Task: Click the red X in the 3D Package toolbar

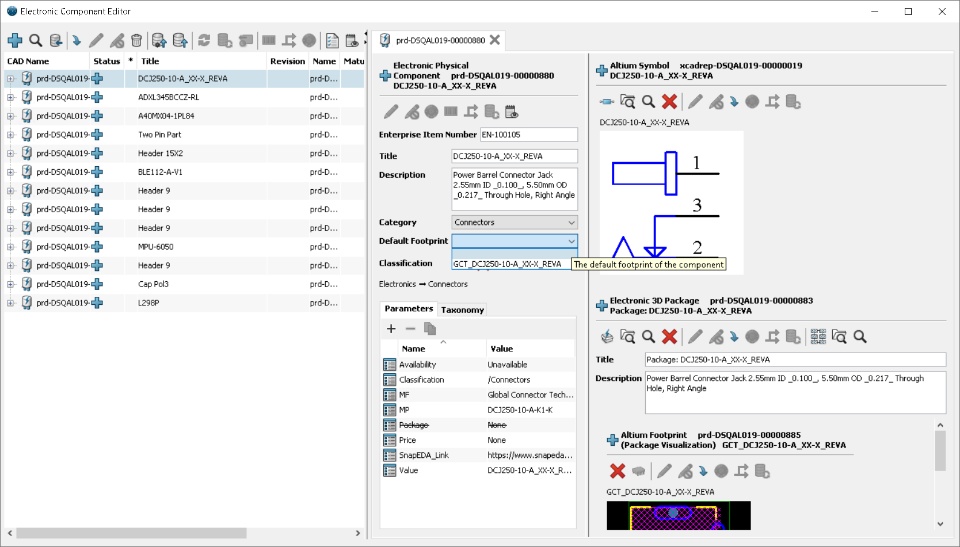Action: click(x=669, y=336)
